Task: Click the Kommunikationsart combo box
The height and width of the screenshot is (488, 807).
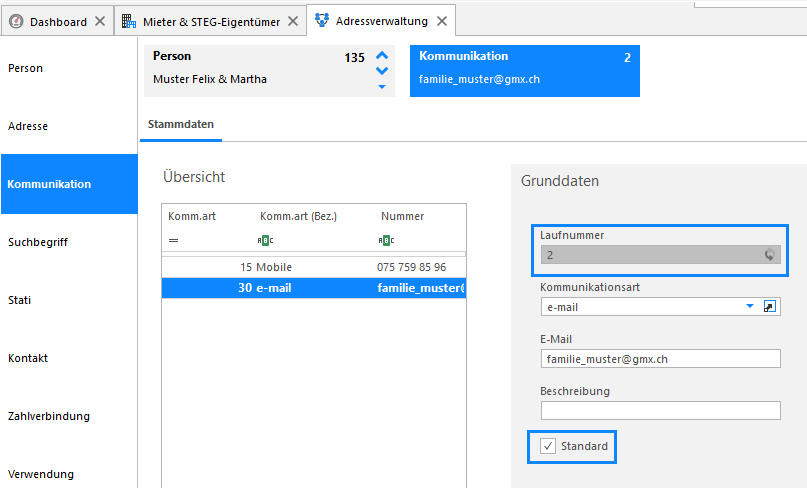Action: click(661, 307)
